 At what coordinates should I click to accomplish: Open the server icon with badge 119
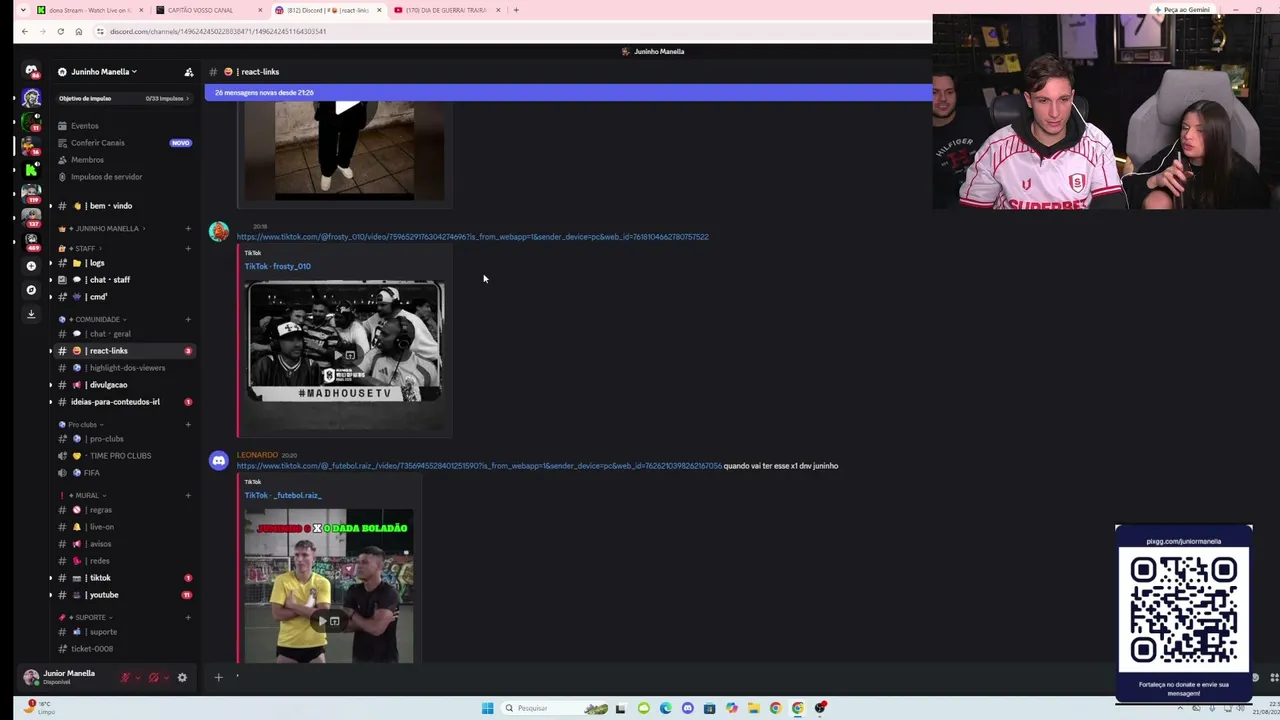pyautogui.click(x=31, y=193)
